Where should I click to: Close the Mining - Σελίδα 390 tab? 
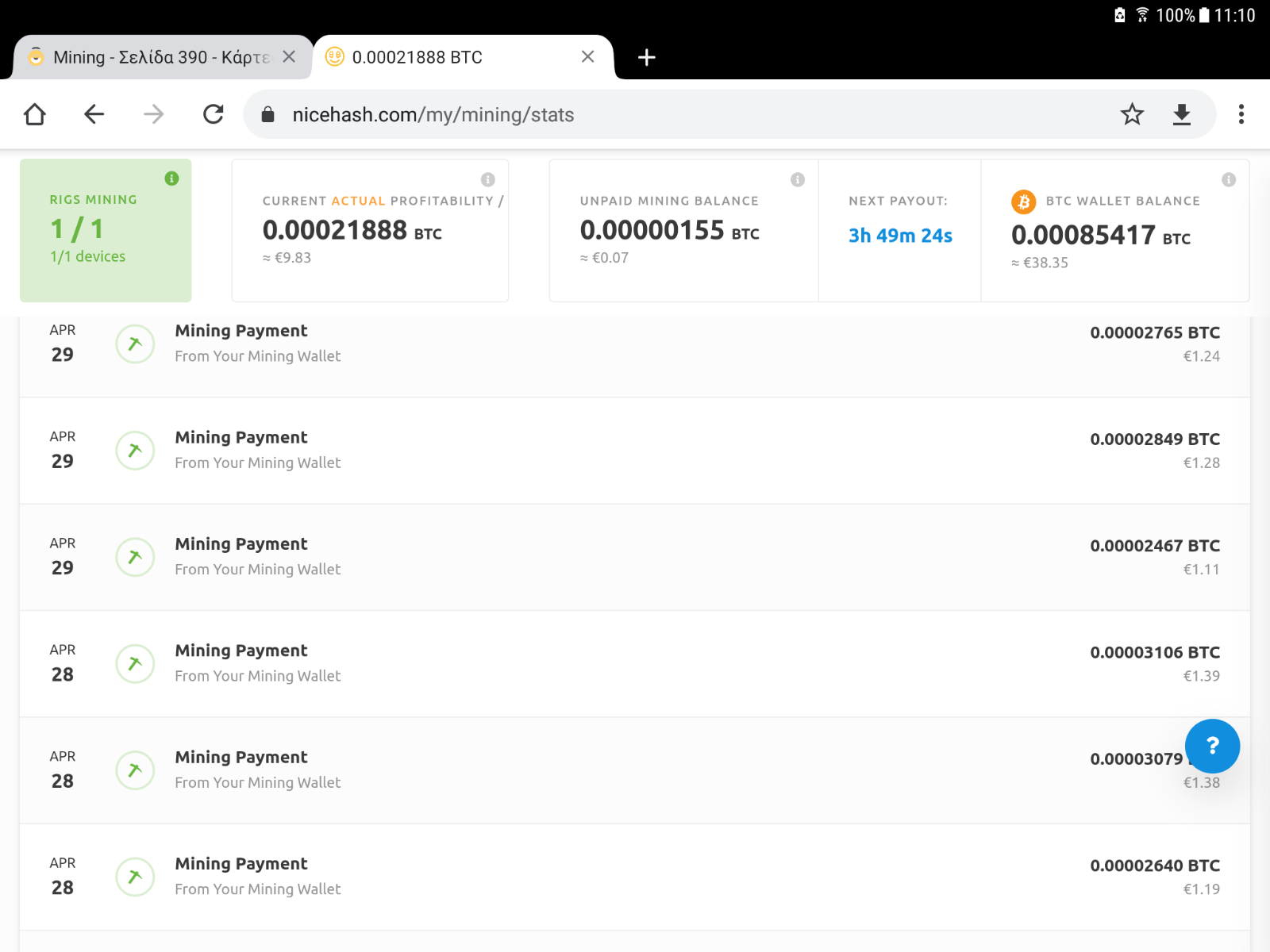pos(289,56)
